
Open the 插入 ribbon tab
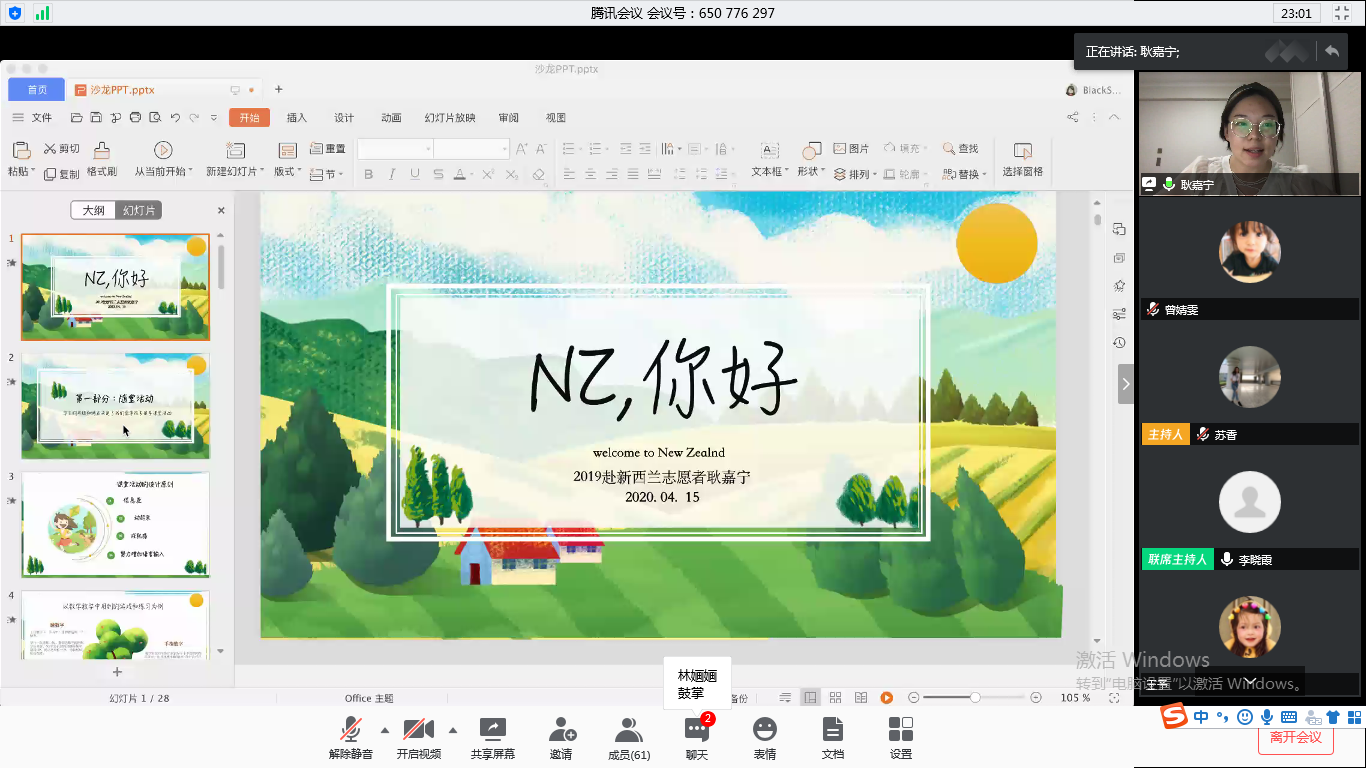coord(297,118)
